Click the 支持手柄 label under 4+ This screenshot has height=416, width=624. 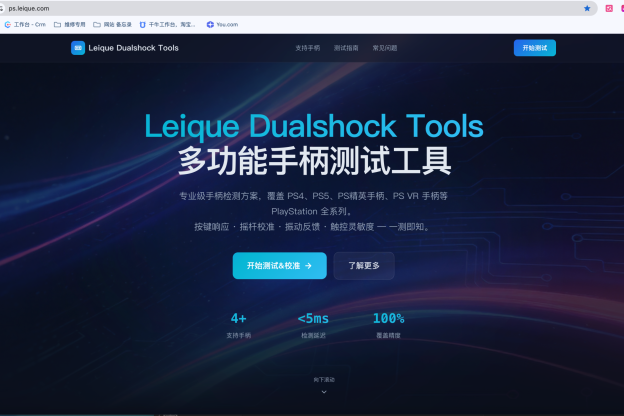point(238,336)
